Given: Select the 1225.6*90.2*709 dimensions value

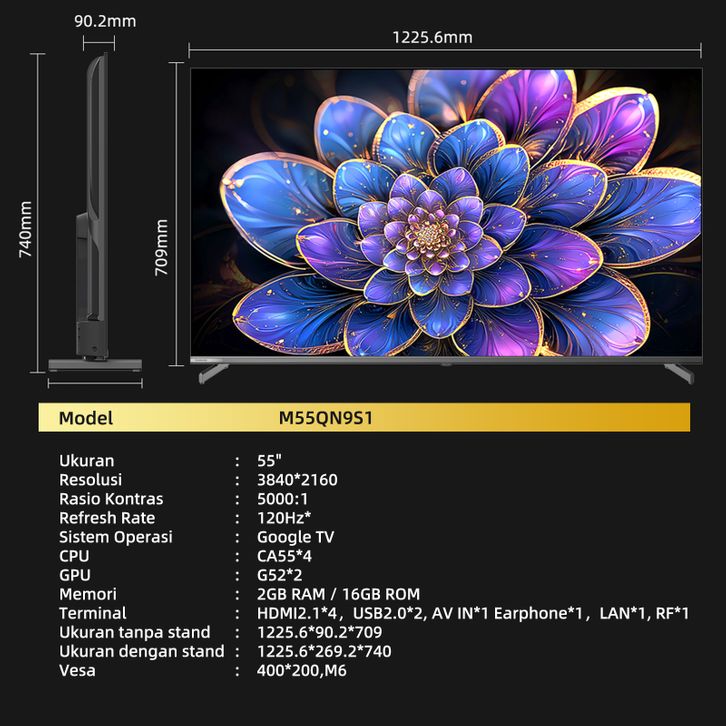Looking at the screenshot, I should [319, 632].
